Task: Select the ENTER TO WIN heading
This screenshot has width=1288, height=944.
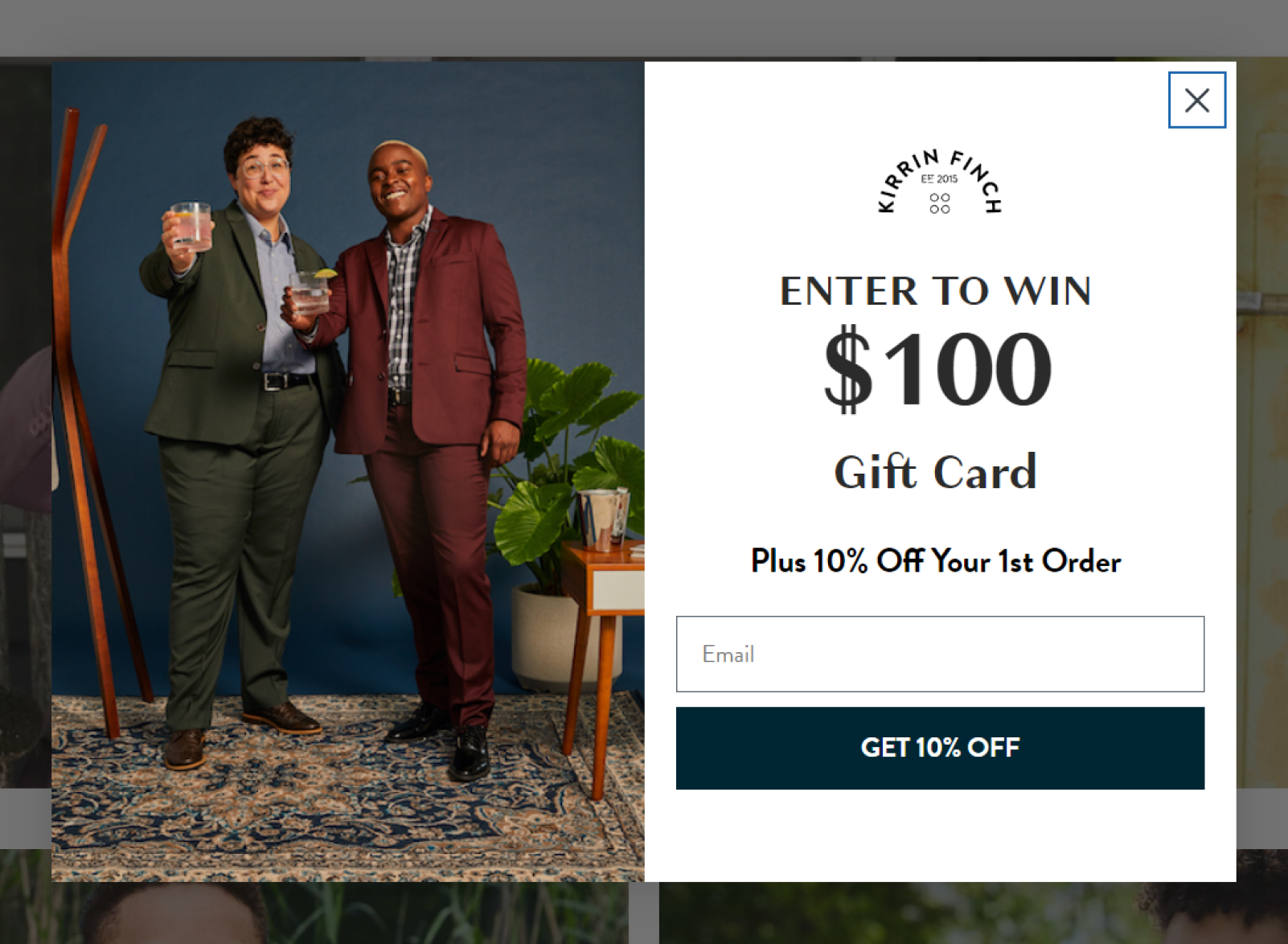Action: pos(936,291)
